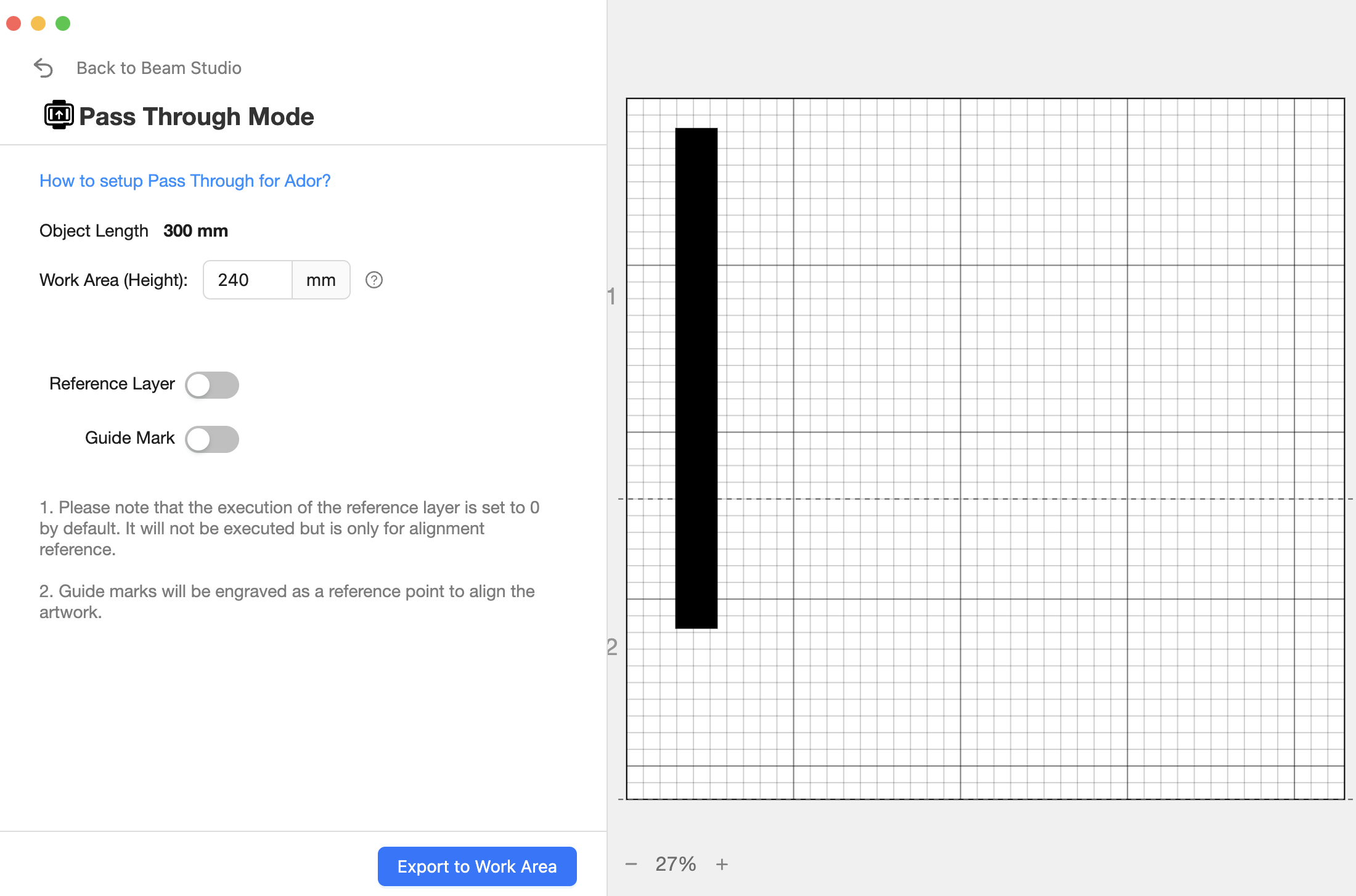Maximize the window with green button
Image resolution: width=1356 pixels, height=896 pixels.
click(63, 23)
